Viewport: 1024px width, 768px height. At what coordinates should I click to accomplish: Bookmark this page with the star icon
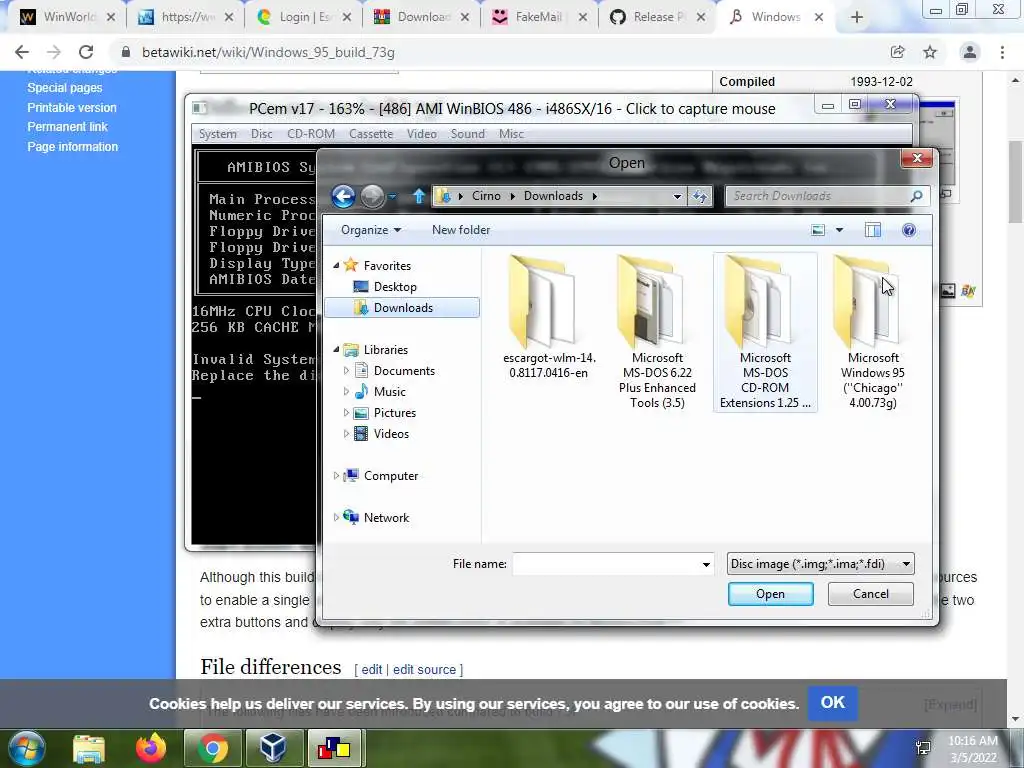tap(930, 52)
